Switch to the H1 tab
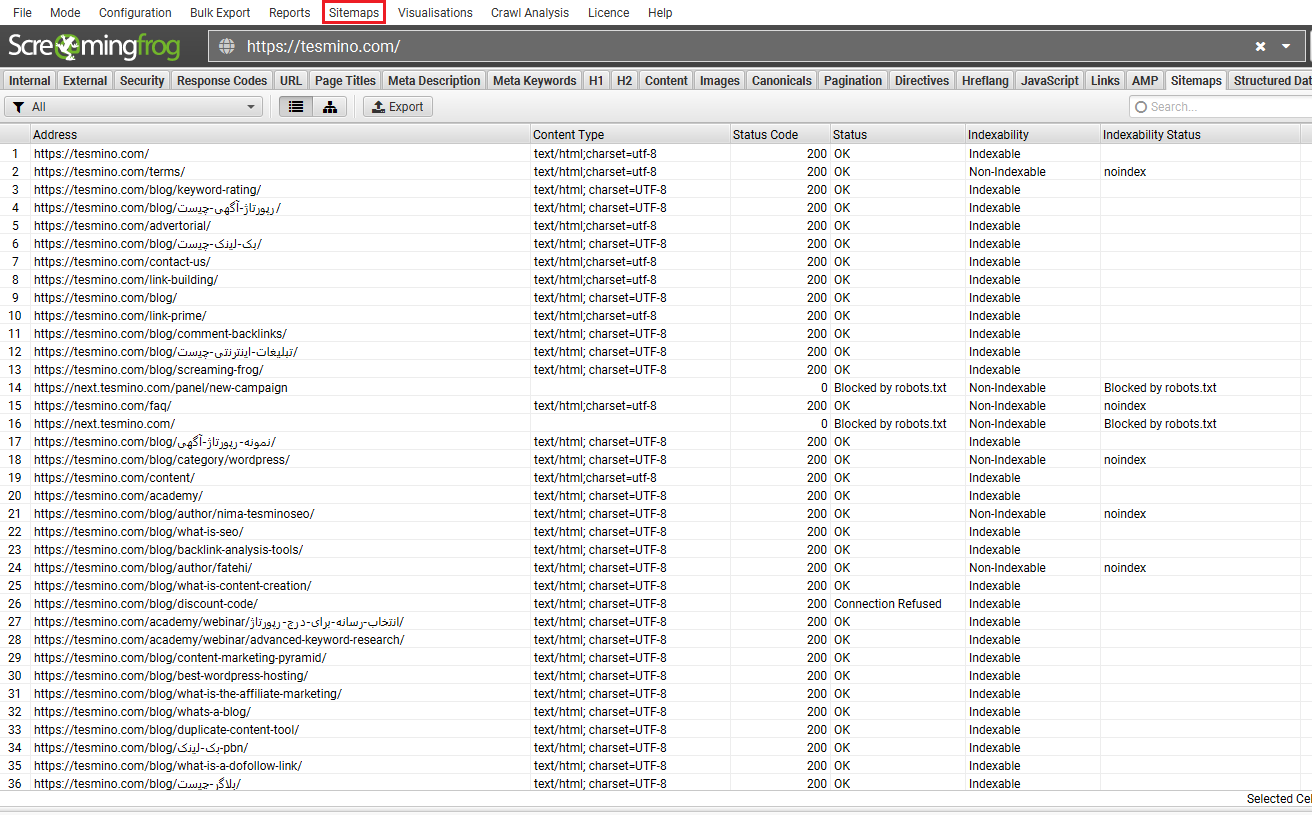This screenshot has height=815, width=1312. 596,81
